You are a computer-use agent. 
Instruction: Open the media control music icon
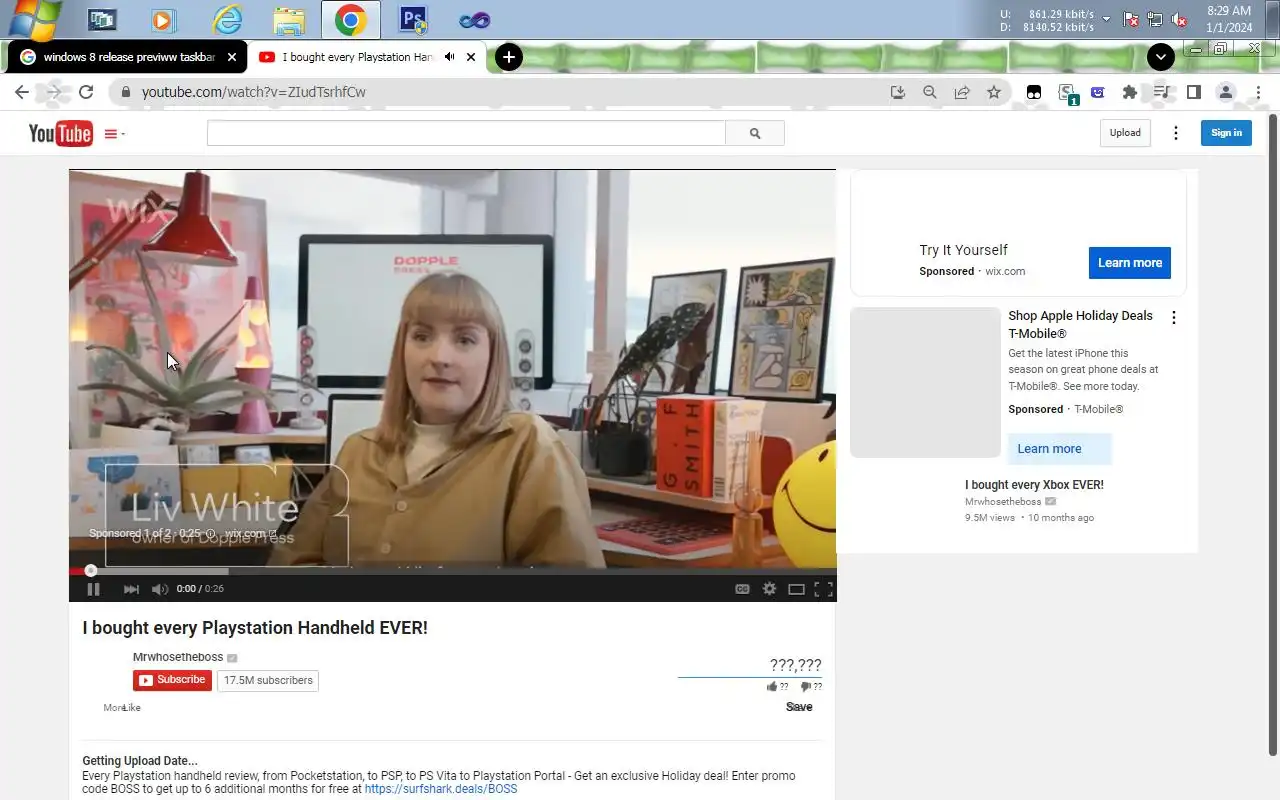tap(1161, 92)
